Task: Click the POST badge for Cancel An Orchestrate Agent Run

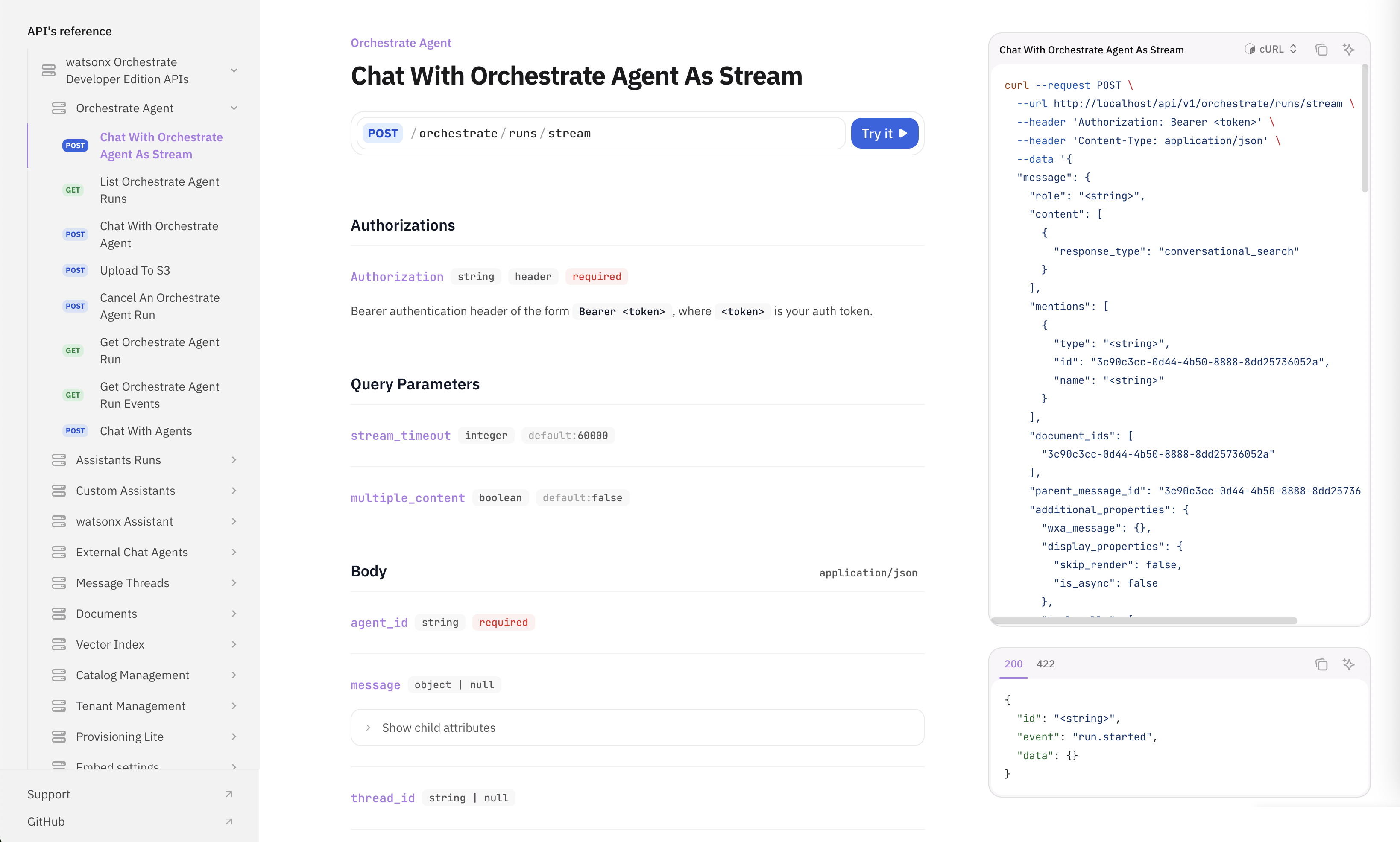Action: [75, 307]
